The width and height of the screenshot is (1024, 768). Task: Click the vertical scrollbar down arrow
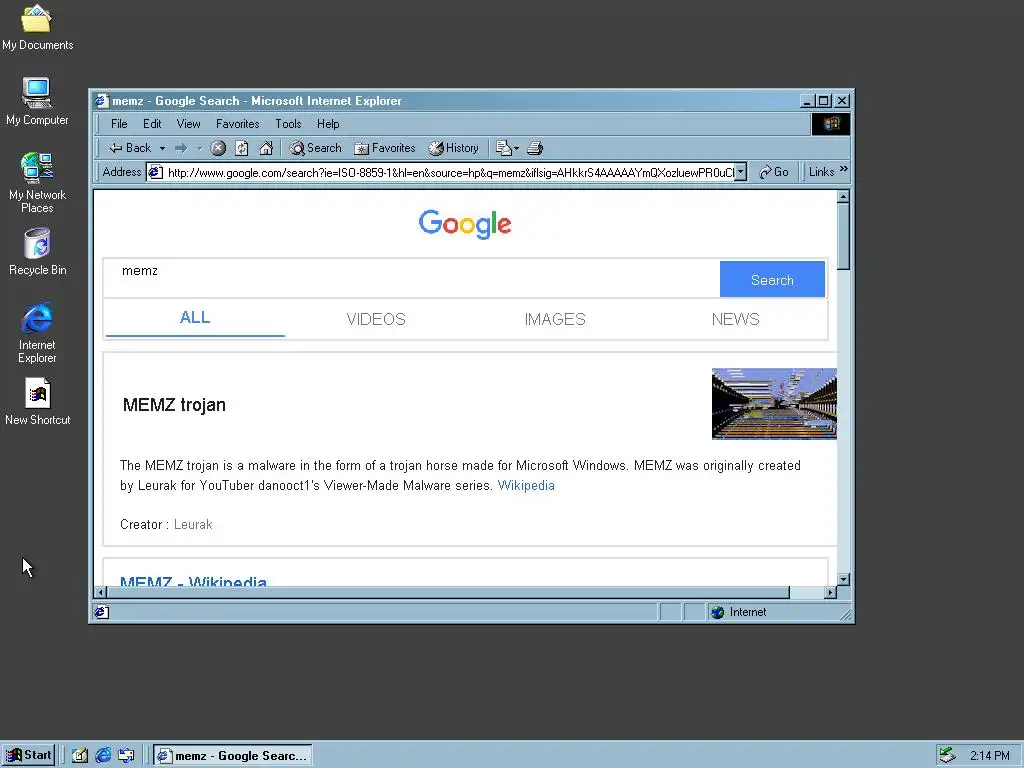pyautogui.click(x=843, y=579)
